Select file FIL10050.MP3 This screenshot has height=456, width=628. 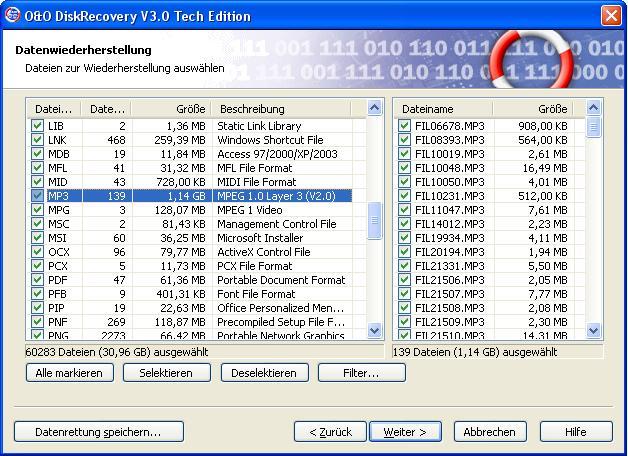450,182
